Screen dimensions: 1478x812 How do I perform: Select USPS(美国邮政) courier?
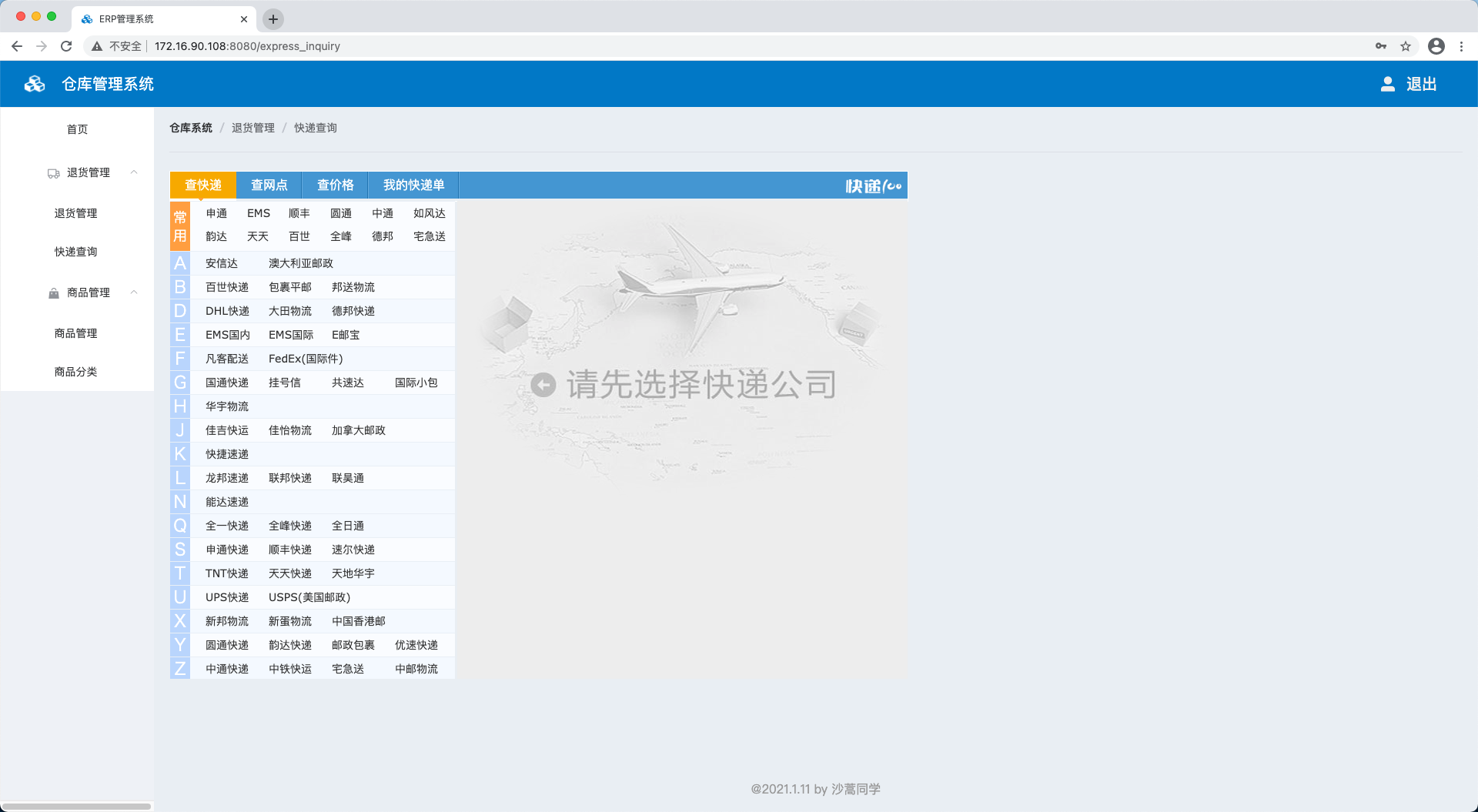tap(309, 597)
